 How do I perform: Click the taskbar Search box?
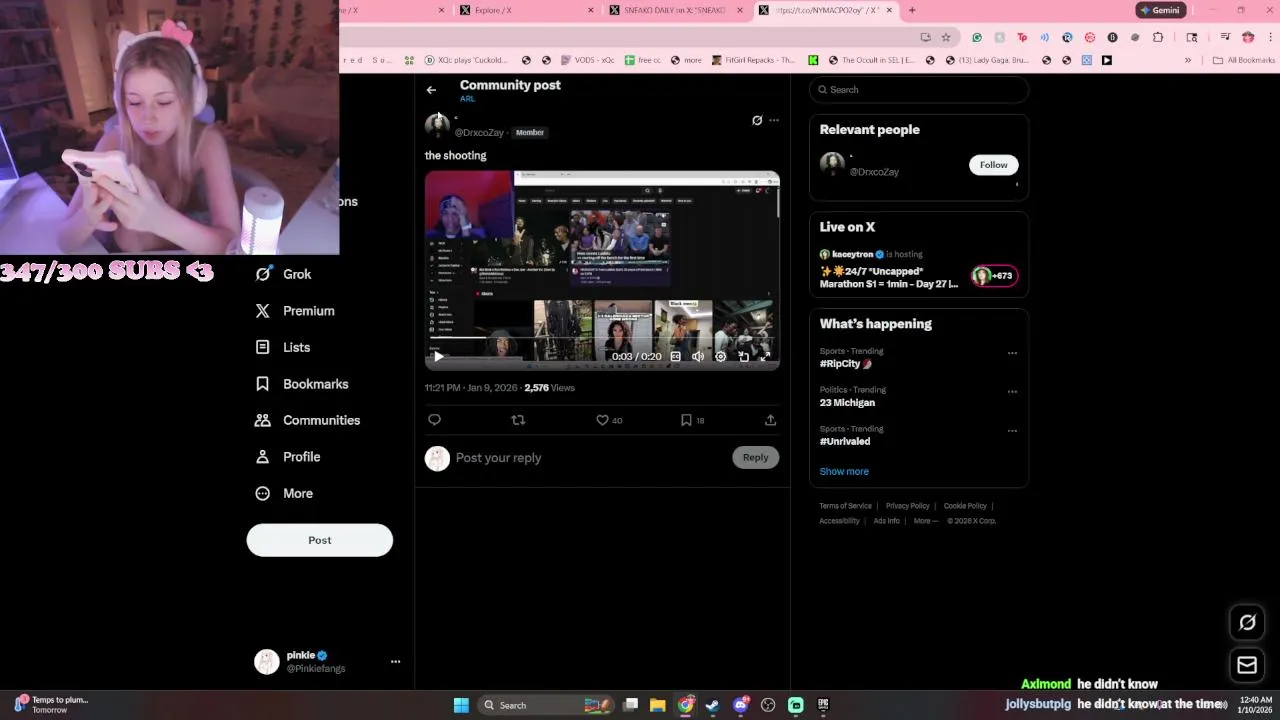click(x=544, y=705)
